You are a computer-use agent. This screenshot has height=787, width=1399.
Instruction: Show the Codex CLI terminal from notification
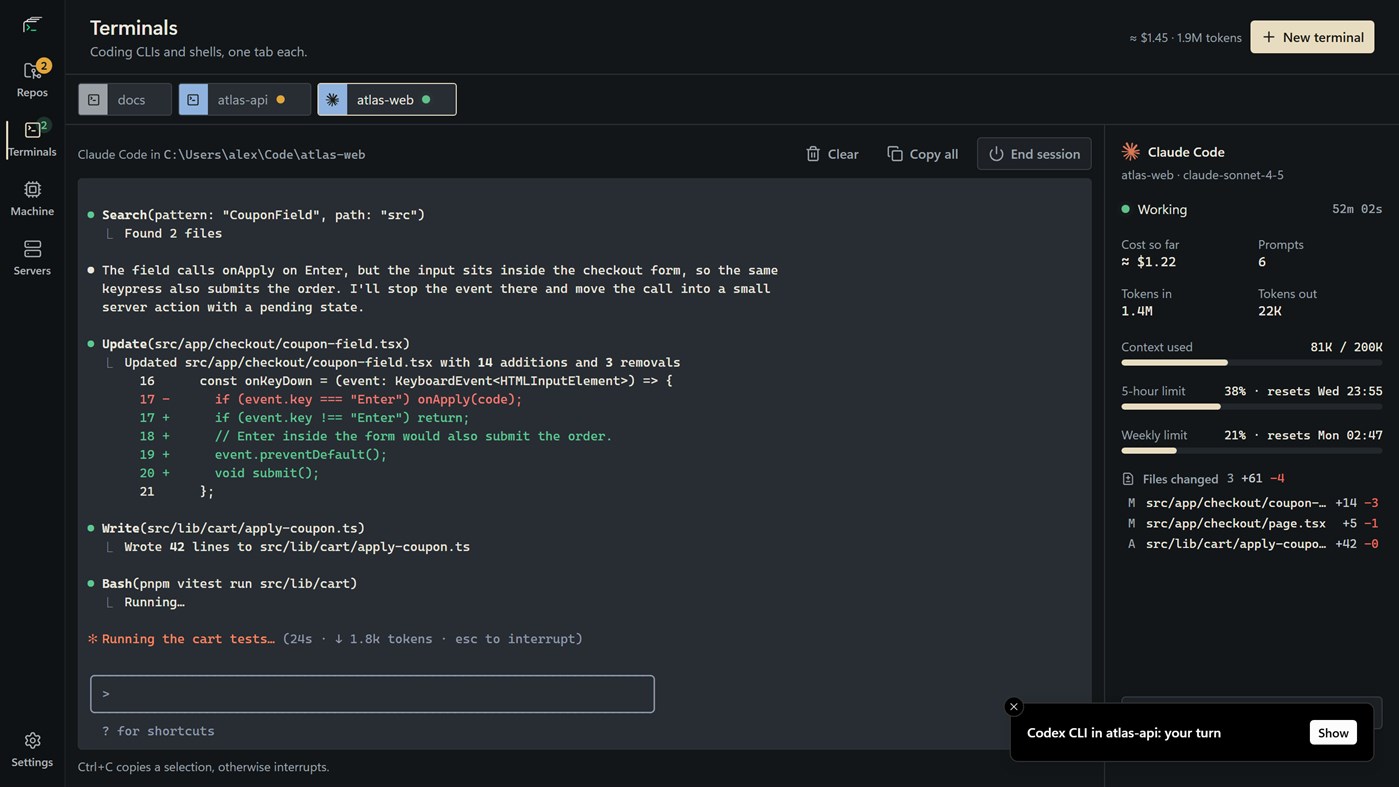[1333, 733]
